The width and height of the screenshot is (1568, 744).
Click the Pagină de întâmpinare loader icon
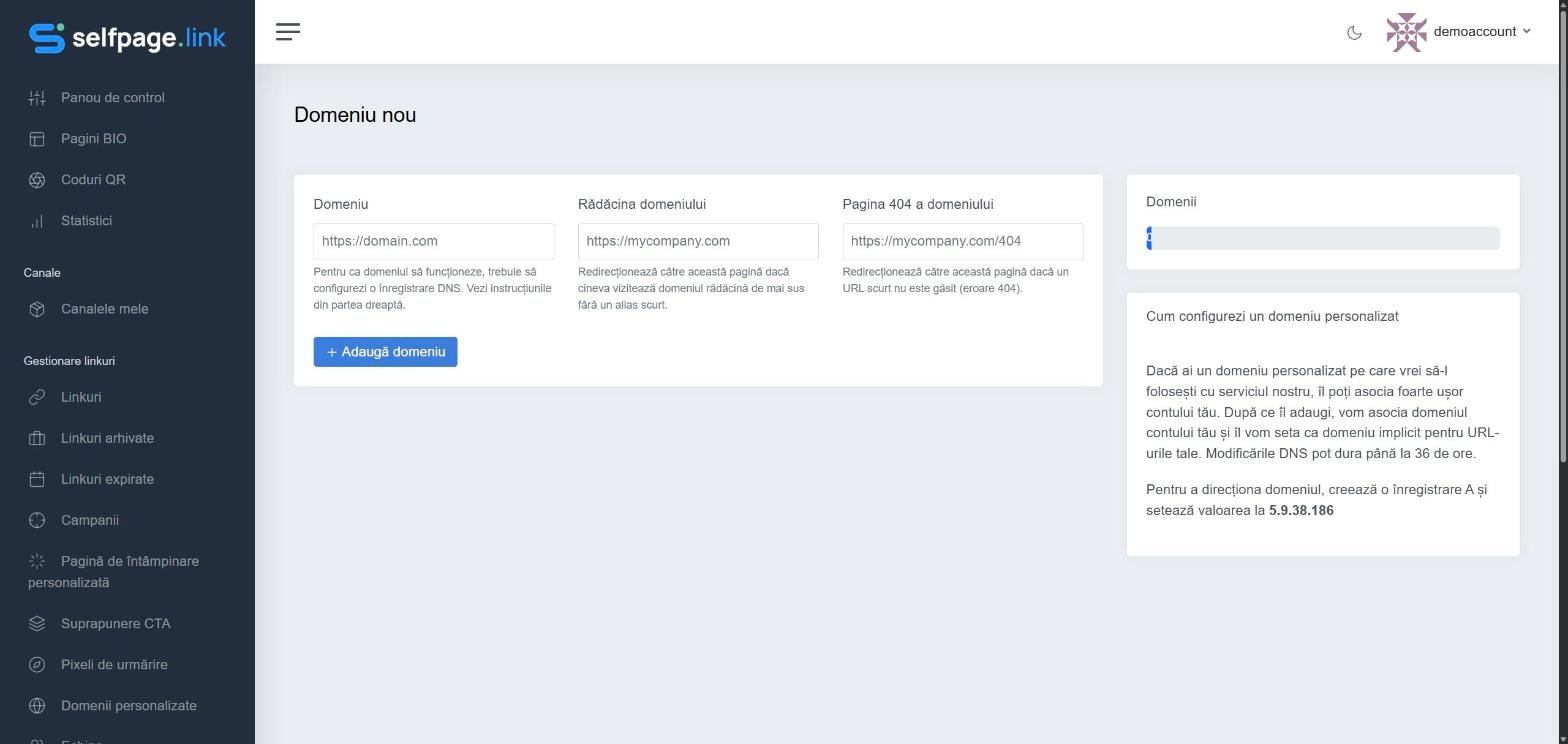[x=37, y=561]
